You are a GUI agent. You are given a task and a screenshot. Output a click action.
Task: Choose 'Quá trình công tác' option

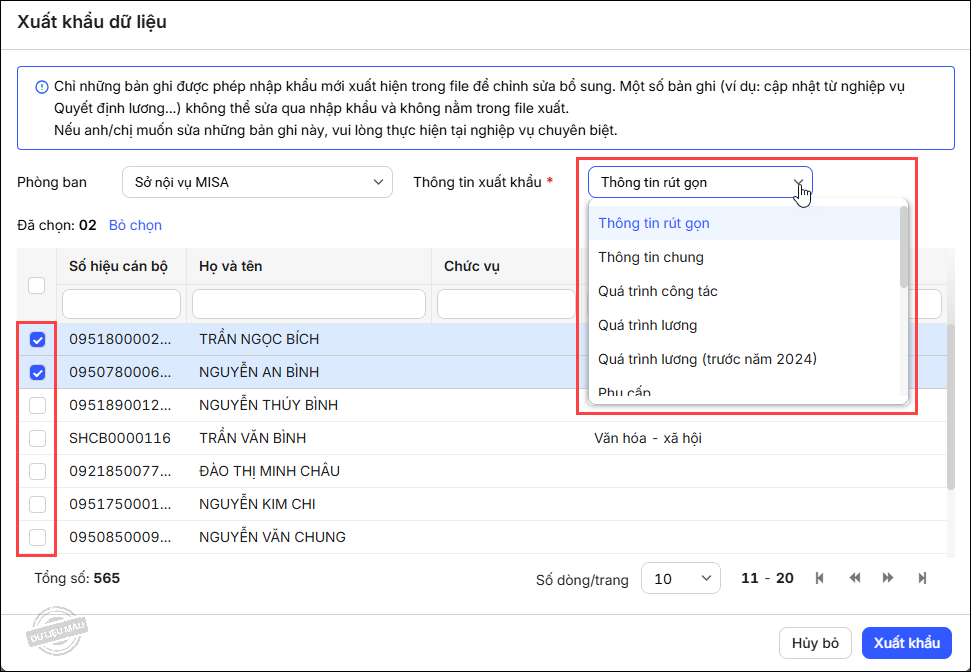[658, 291]
